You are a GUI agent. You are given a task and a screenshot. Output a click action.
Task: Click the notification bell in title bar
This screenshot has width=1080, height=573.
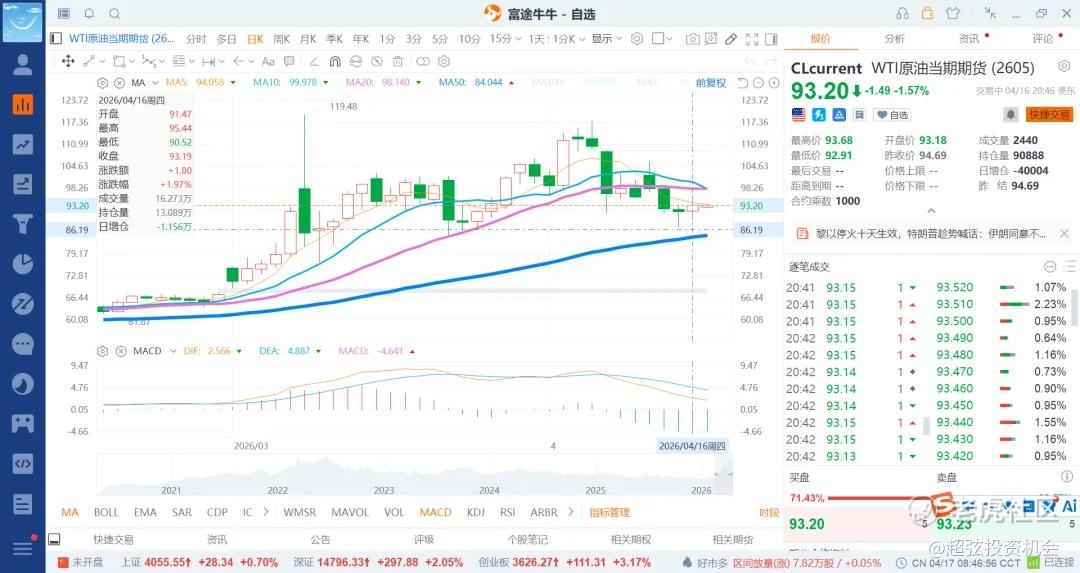tap(90, 13)
